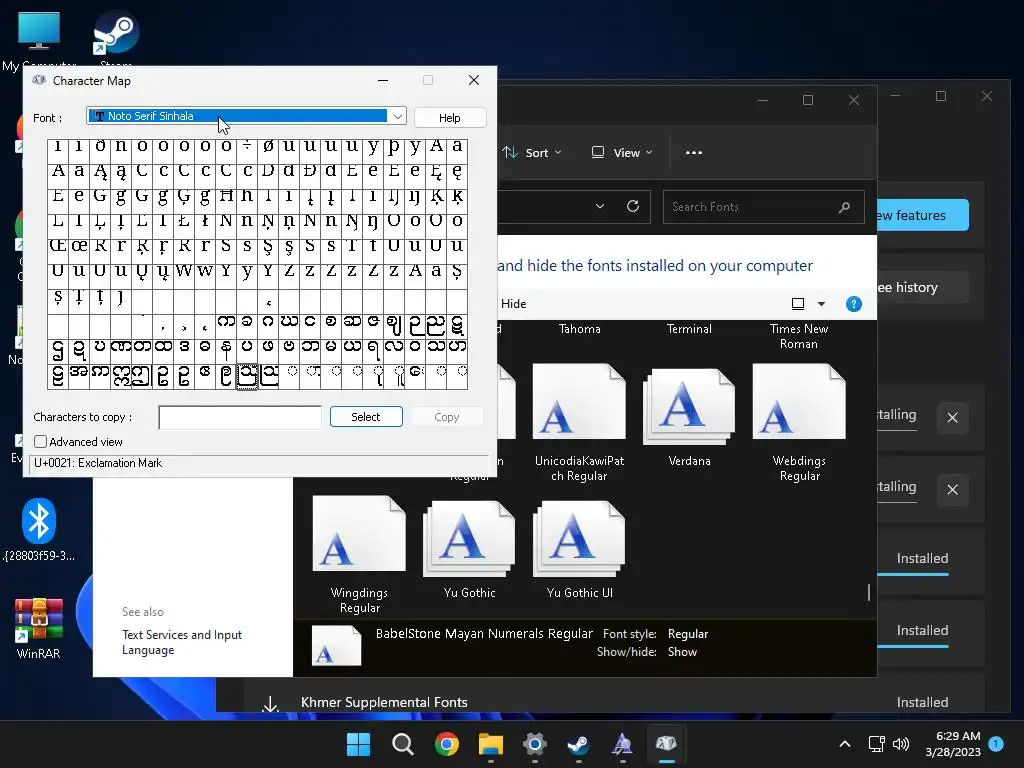
Task: Open the history button in Settings window
Action: (922, 287)
